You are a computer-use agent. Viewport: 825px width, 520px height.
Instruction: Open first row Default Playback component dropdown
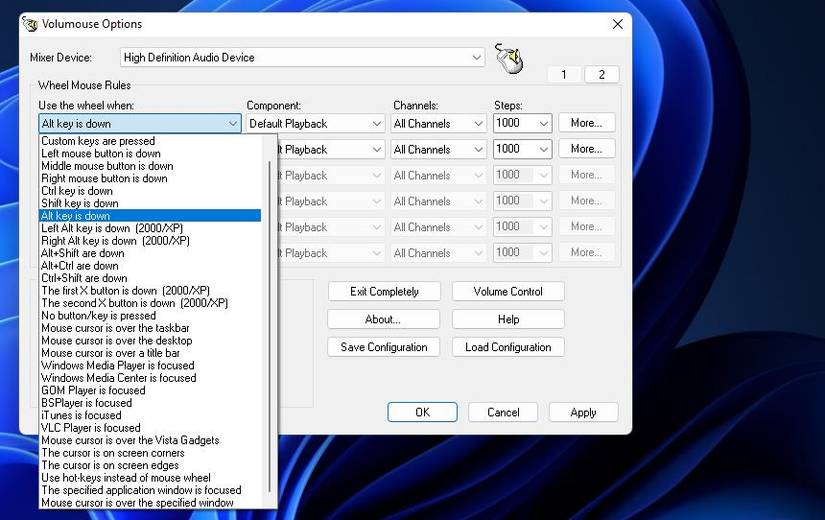315,124
